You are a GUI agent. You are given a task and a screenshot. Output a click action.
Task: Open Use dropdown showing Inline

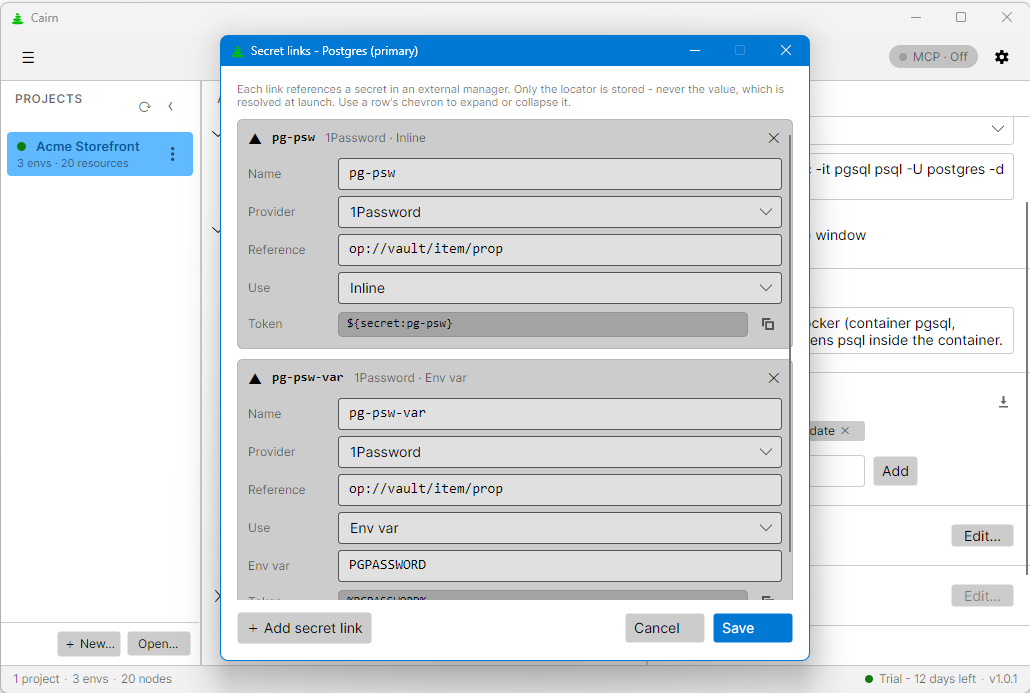pyautogui.click(x=560, y=288)
